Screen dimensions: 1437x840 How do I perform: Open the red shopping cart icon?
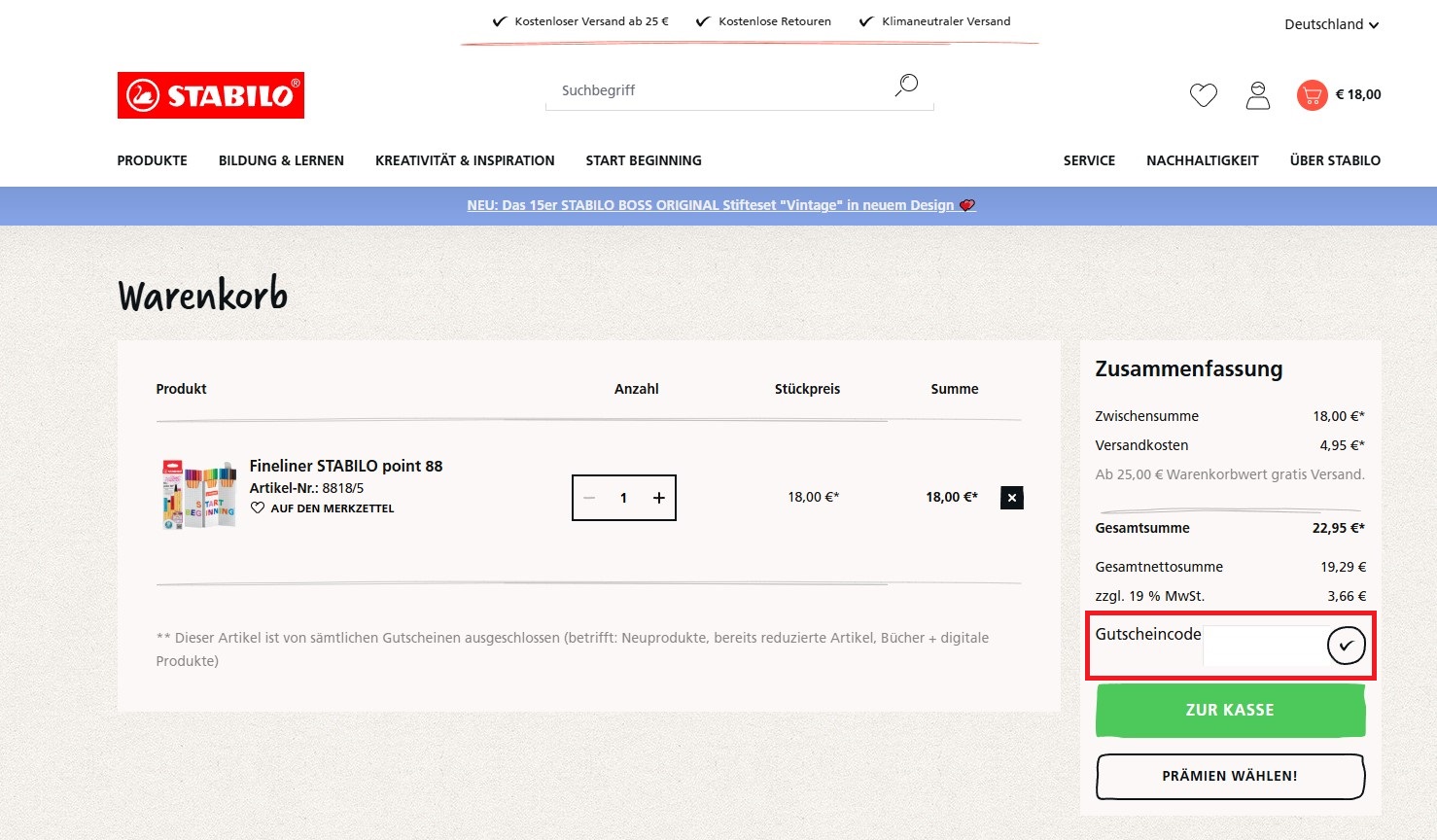(1312, 94)
